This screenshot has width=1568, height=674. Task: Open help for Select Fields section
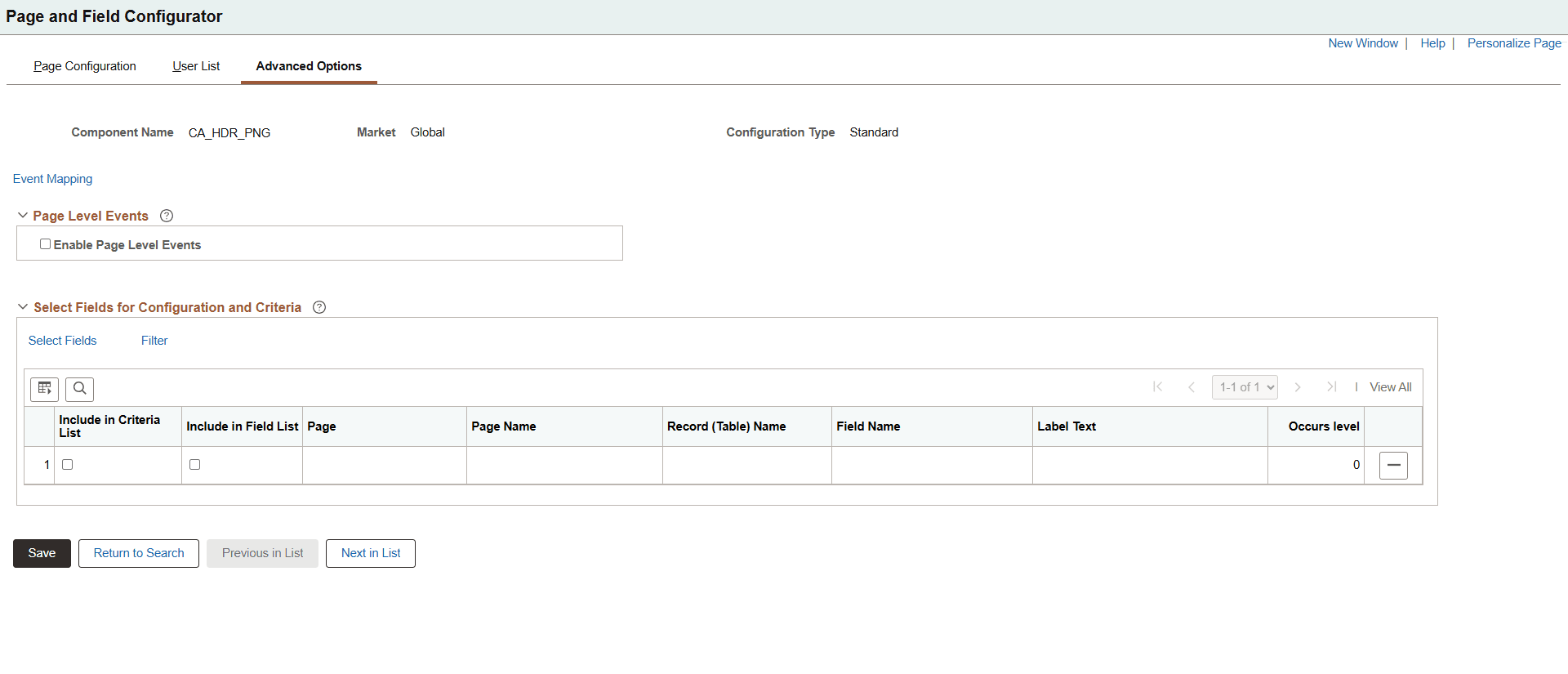(319, 307)
